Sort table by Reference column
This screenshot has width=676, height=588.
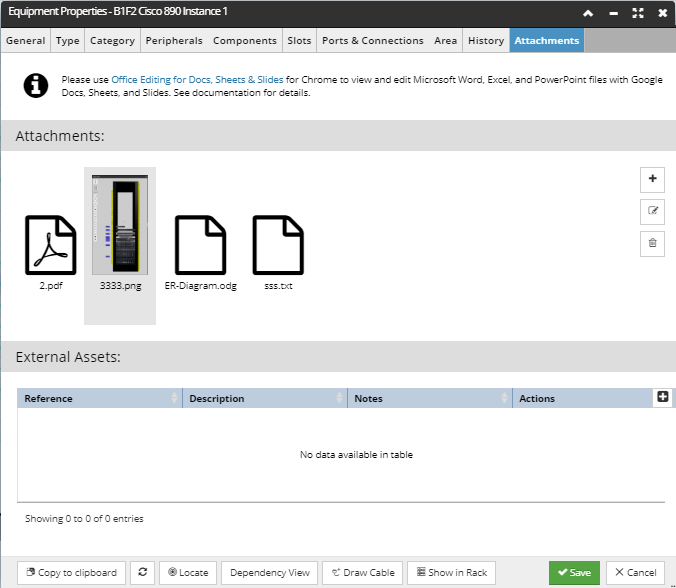(x=100, y=398)
